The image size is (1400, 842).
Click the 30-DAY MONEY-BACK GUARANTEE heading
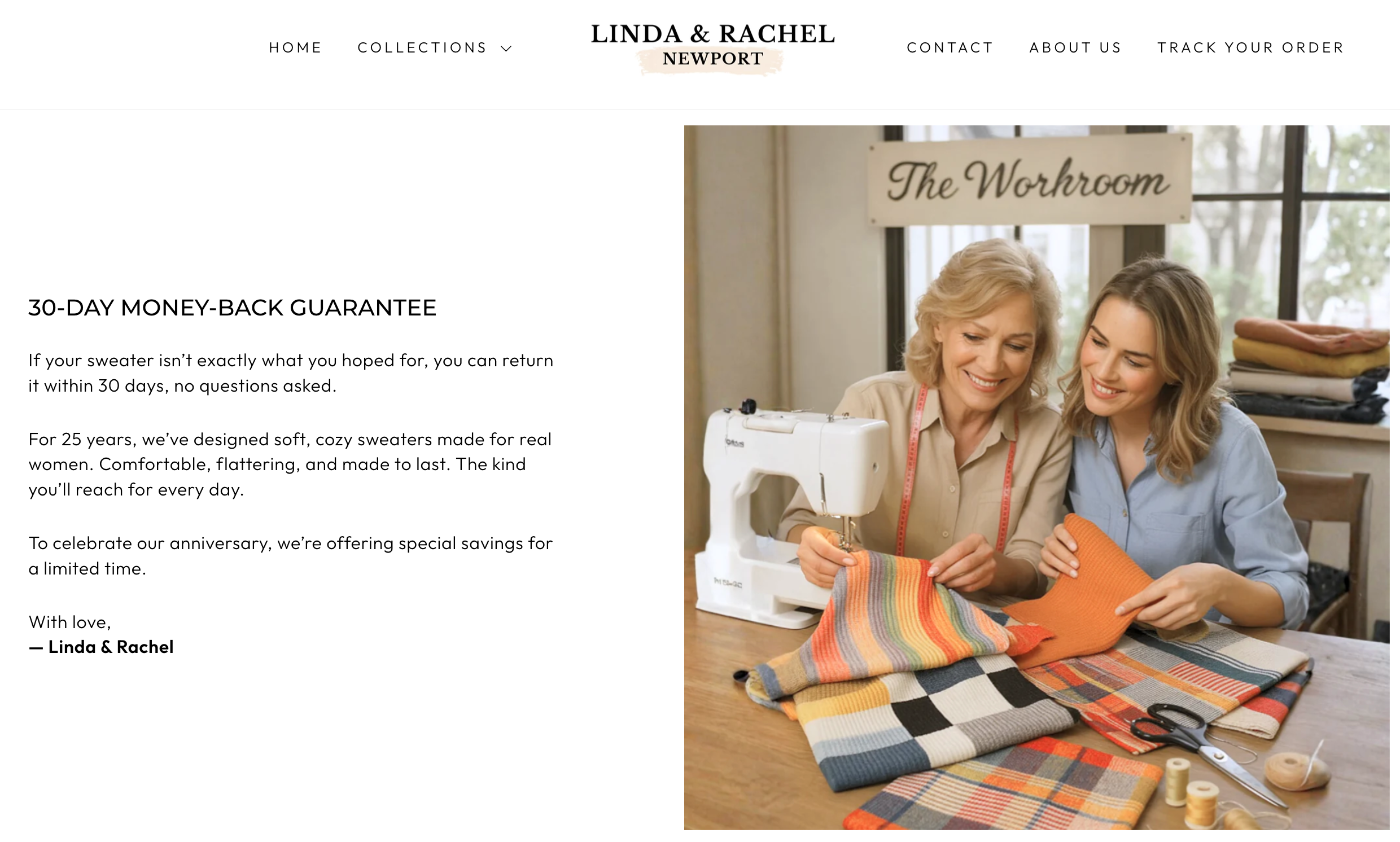[x=232, y=308]
